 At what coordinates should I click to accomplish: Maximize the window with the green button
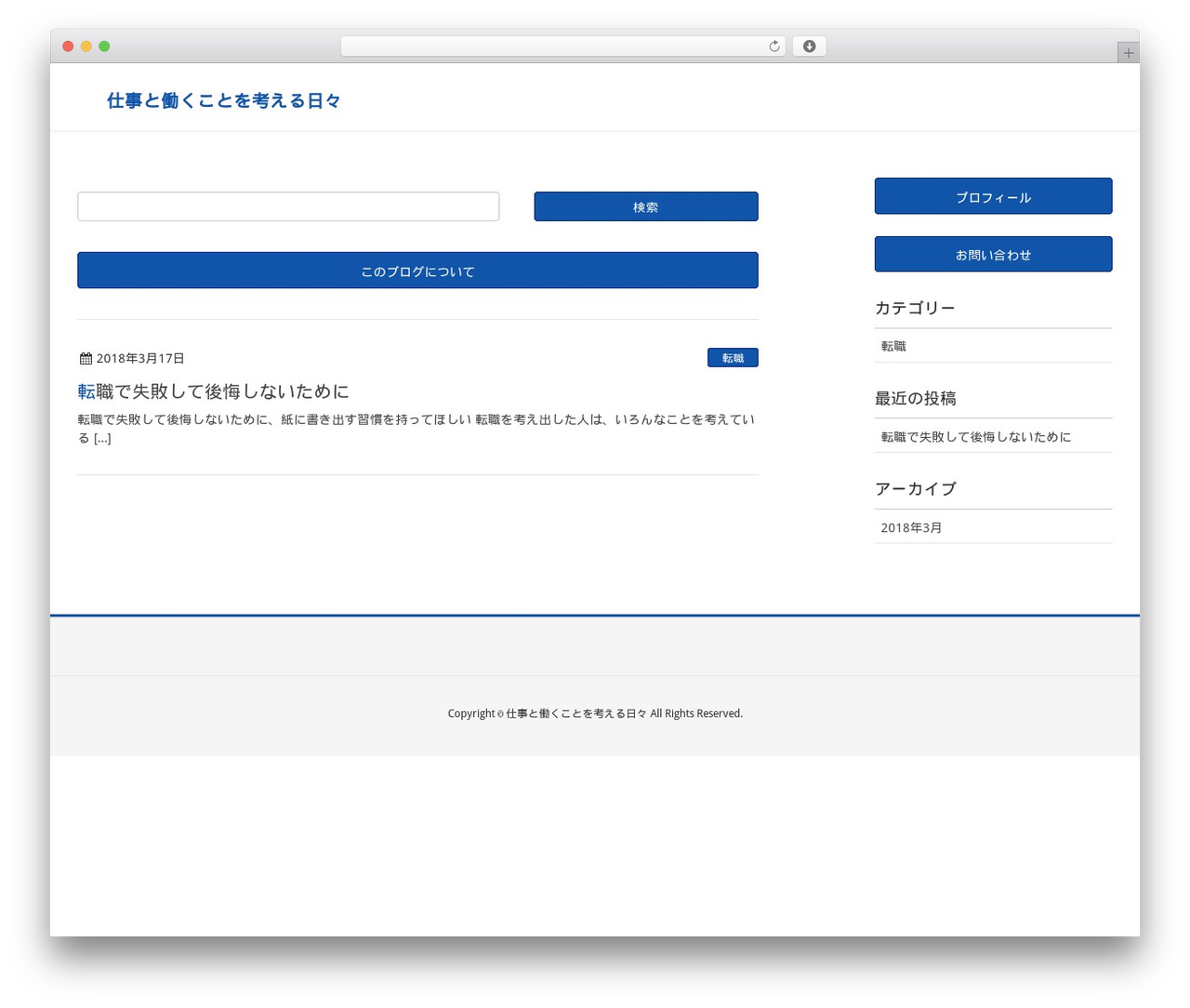[104, 46]
